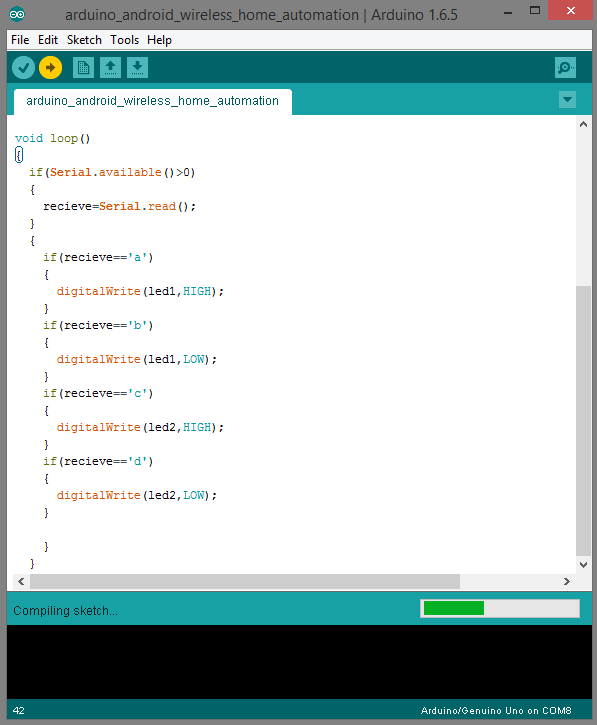Open a sketch with the up-arrow icon
The height and width of the screenshot is (725, 597).
(110, 68)
